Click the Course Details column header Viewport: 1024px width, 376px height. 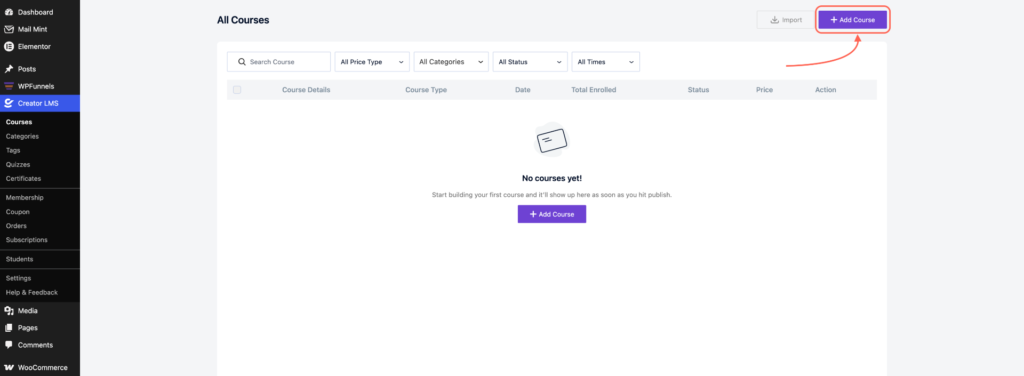(x=306, y=89)
